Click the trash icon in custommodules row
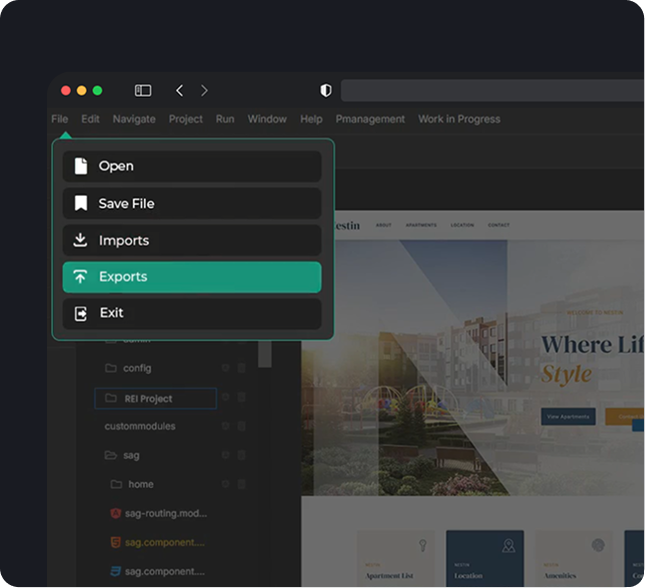The height and width of the screenshot is (588, 645). pyautogui.click(x=241, y=426)
